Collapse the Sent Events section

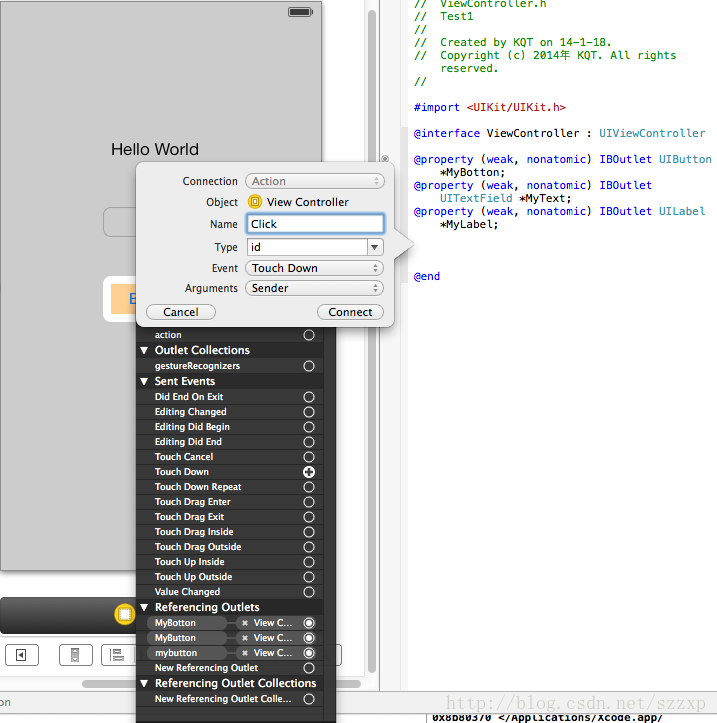(x=144, y=381)
